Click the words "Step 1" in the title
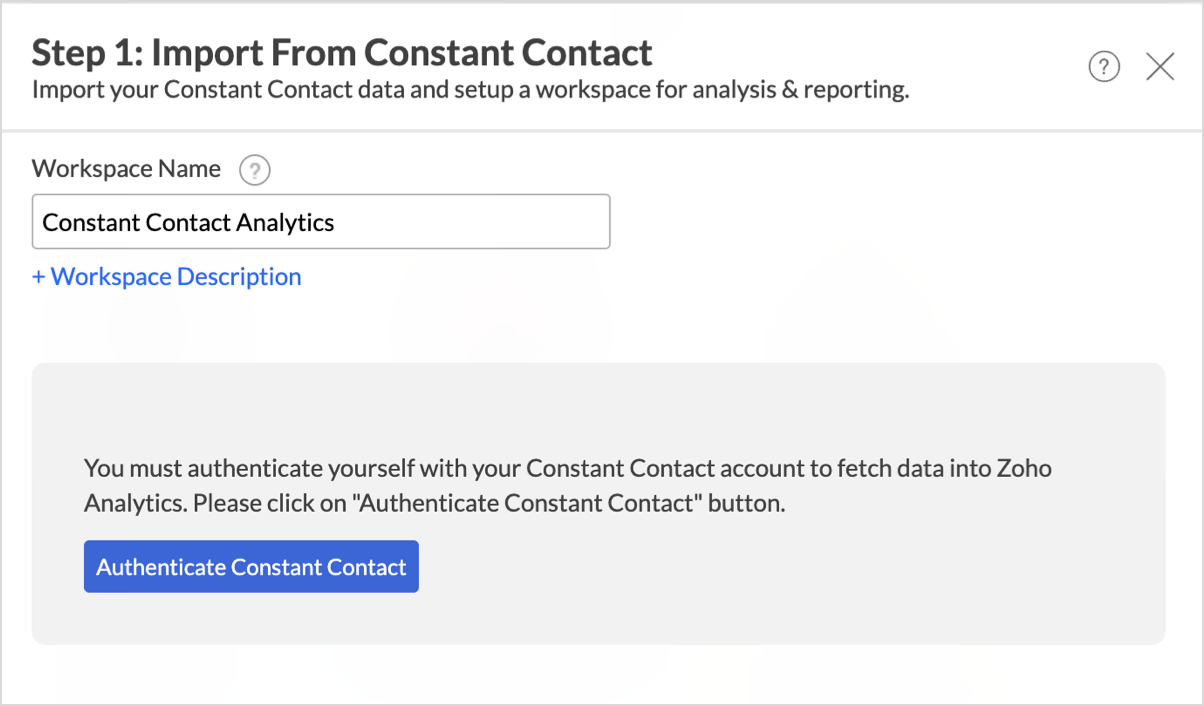1204x706 pixels. [x=84, y=52]
